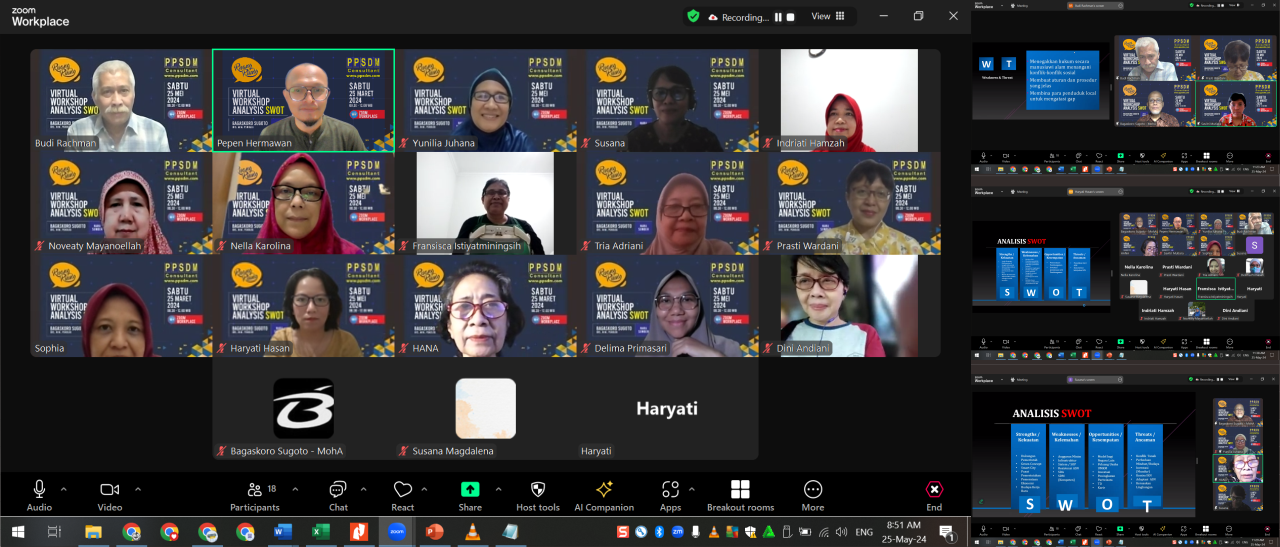The width and height of the screenshot is (1280, 547).
Task: Expand video options arrow next to Video
Action: [134, 489]
